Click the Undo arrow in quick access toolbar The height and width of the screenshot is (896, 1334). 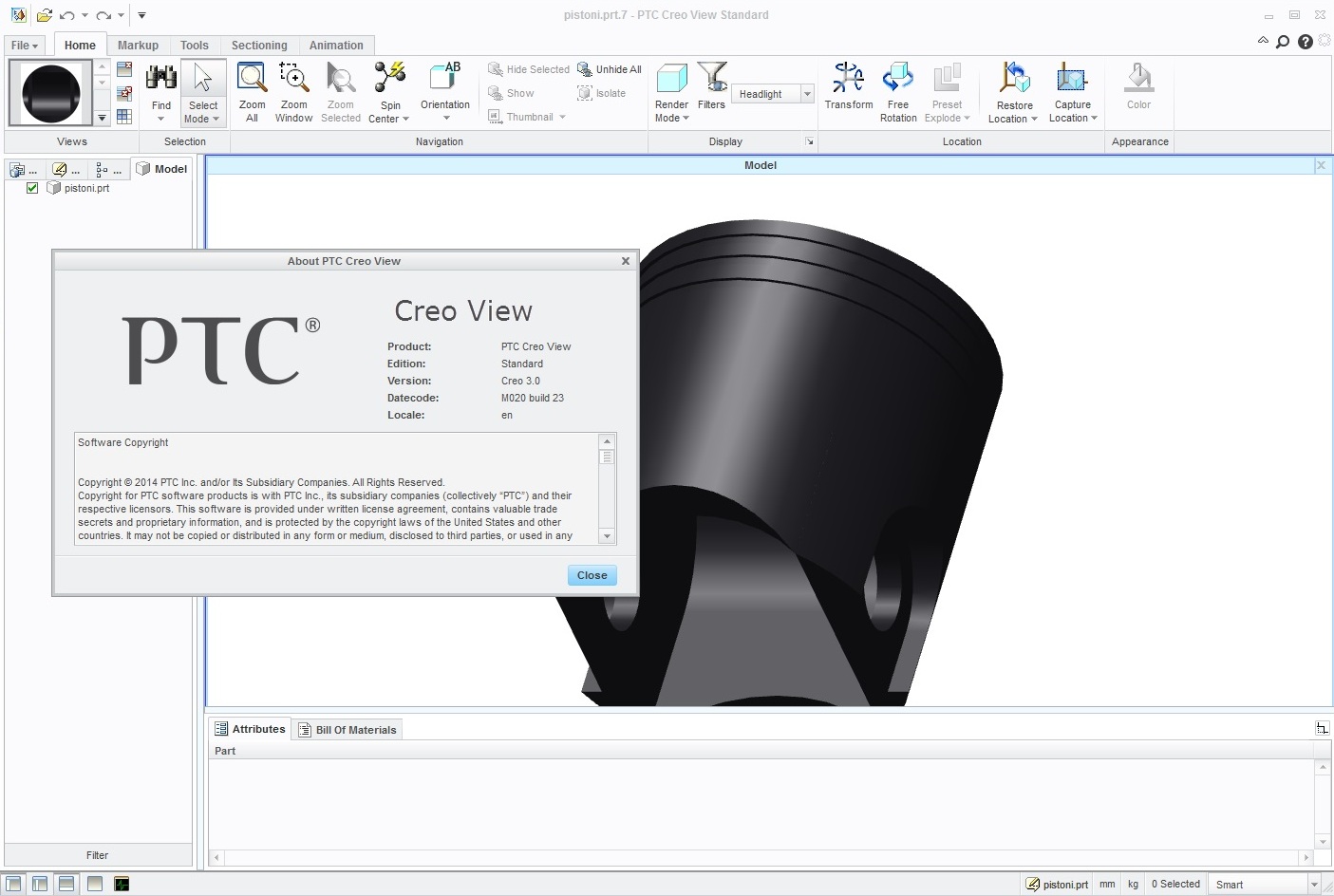(x=66, y=15)
